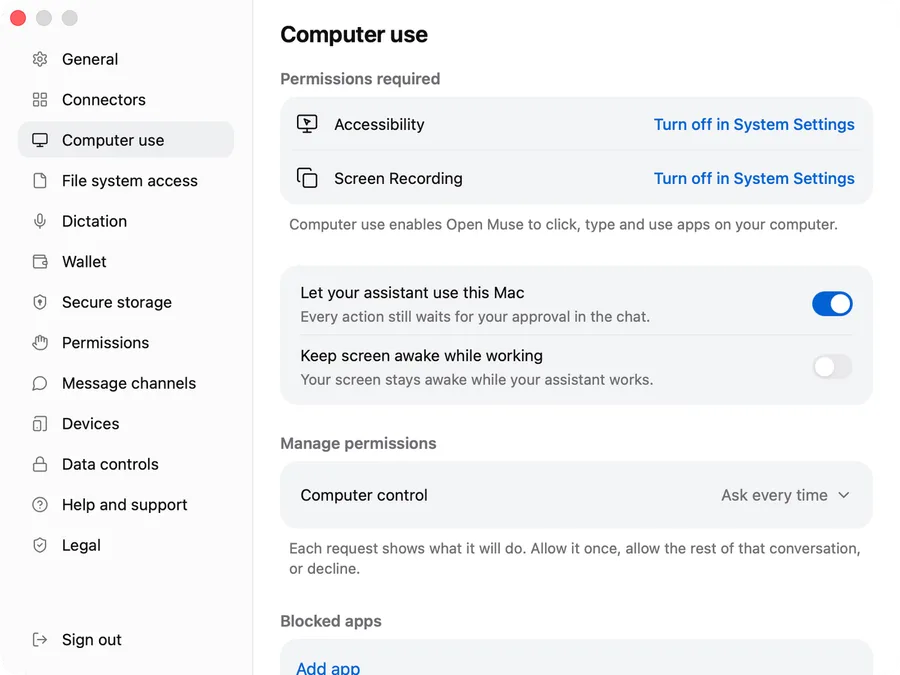Click the Computer use page heading
This screenshot has width=900, height=675.
coord(354,34)
